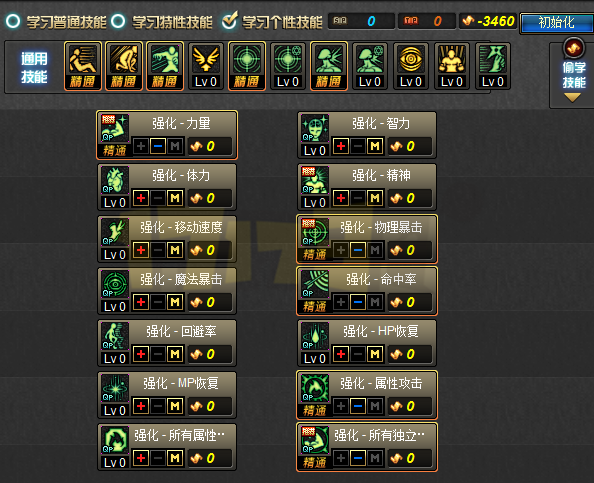Image resolution: width=594 pixels, height=483 pixels.
Task: Open the 通用技能 tab
Action: (x=34, y=67)
